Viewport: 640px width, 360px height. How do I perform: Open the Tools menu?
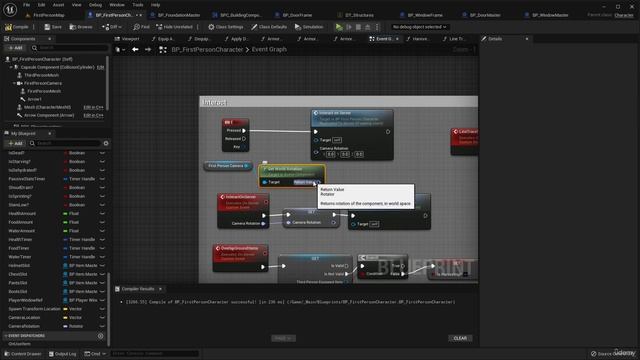138,5
